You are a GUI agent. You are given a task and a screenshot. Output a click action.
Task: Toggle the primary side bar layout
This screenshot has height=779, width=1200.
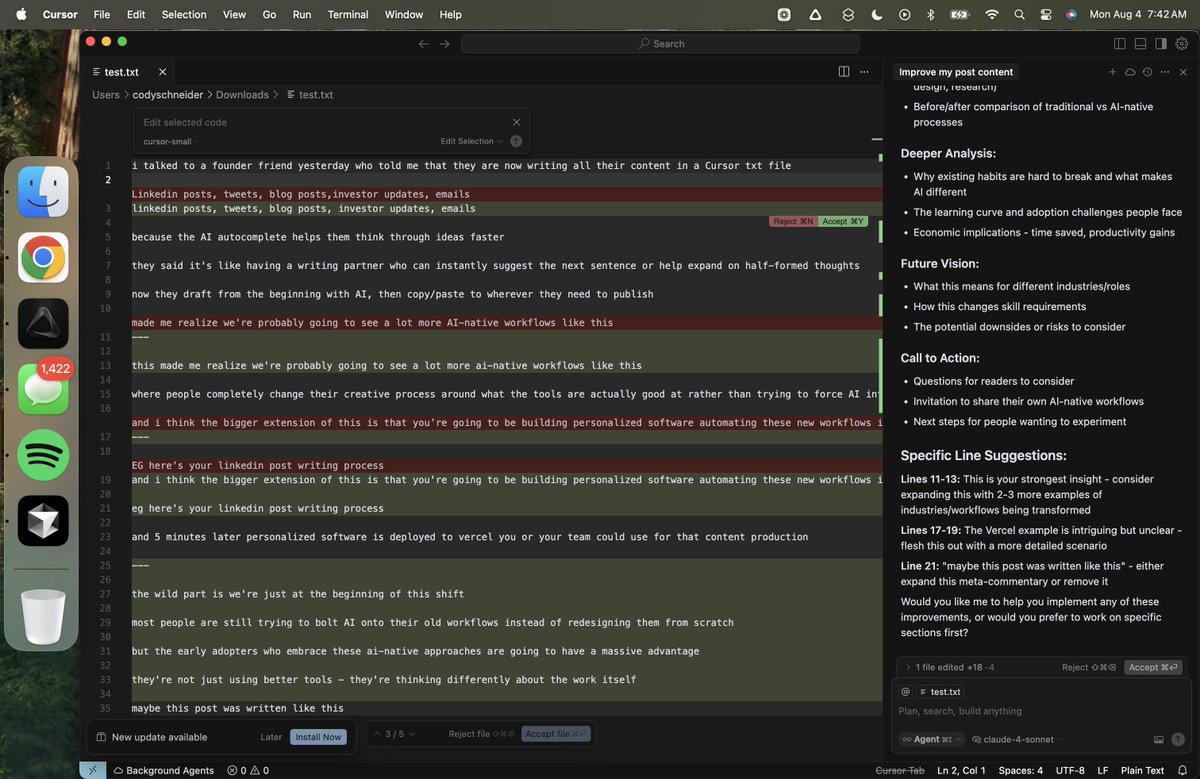coord(1120,44)
